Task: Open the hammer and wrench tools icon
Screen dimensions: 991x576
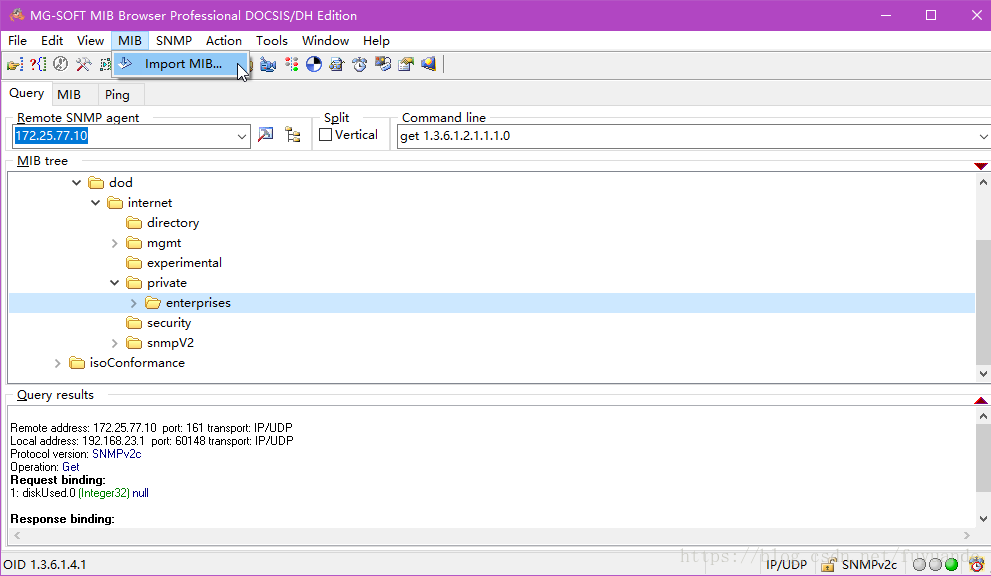Action: 83,64
